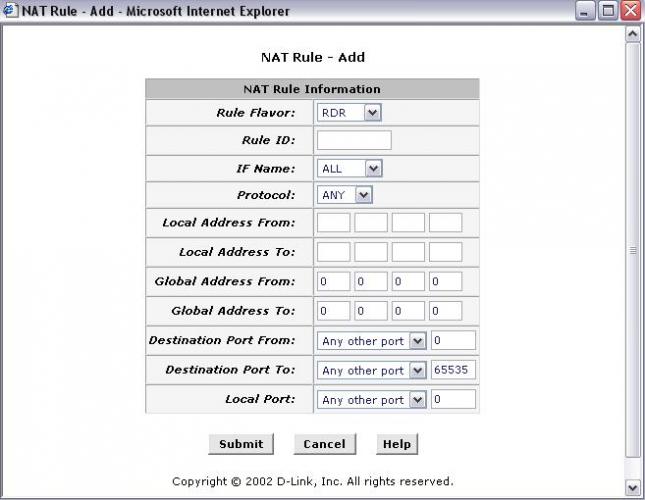Open the Local Port dropdown
645x500 pixels.
point(371,399)
